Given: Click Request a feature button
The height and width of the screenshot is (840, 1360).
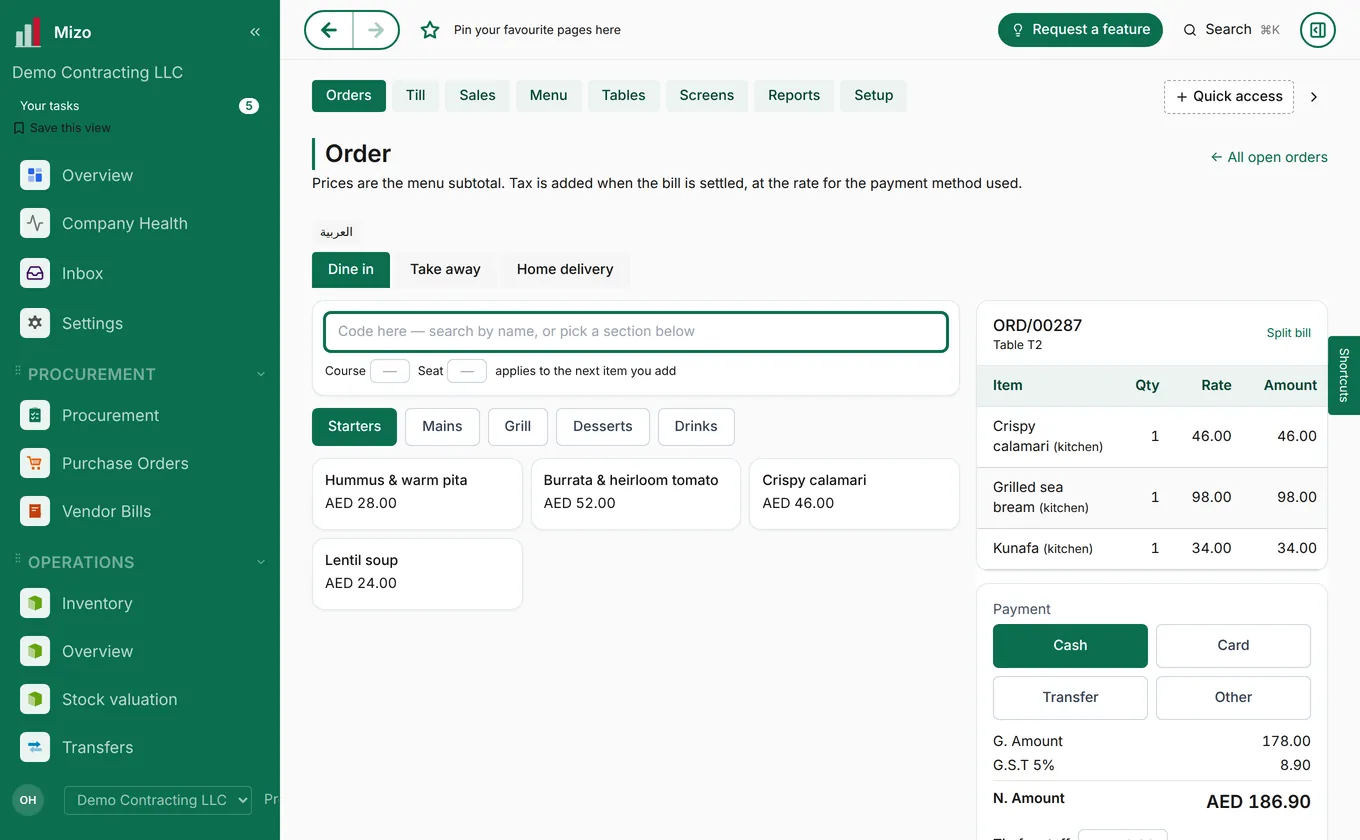Looking at the screenshot, I should (x=1080, y=30).
